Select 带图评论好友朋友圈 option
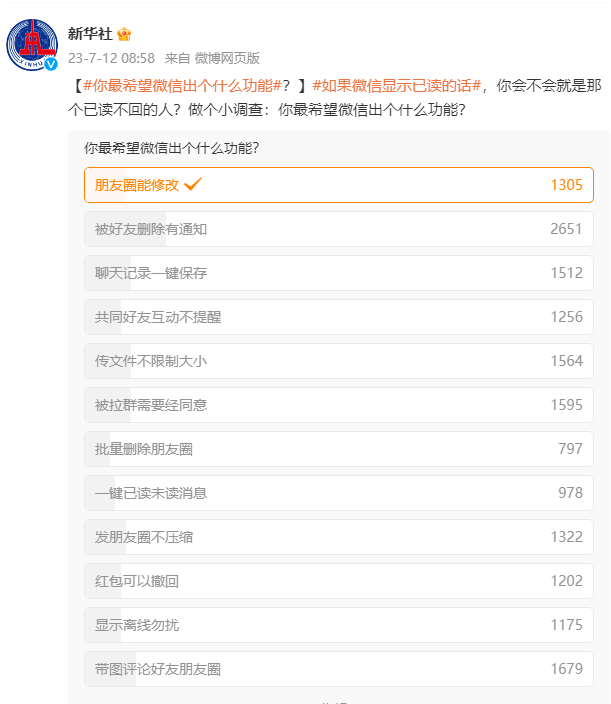611x704 pixels. 339,669
